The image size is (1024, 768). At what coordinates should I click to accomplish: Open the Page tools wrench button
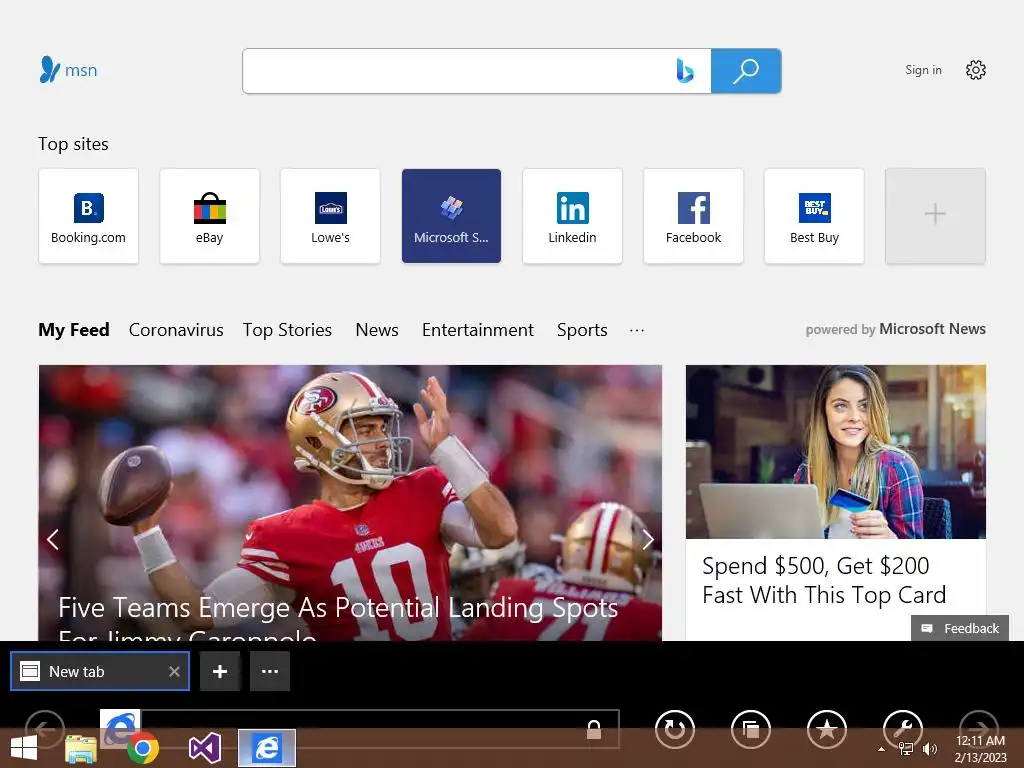pos(903,729)
